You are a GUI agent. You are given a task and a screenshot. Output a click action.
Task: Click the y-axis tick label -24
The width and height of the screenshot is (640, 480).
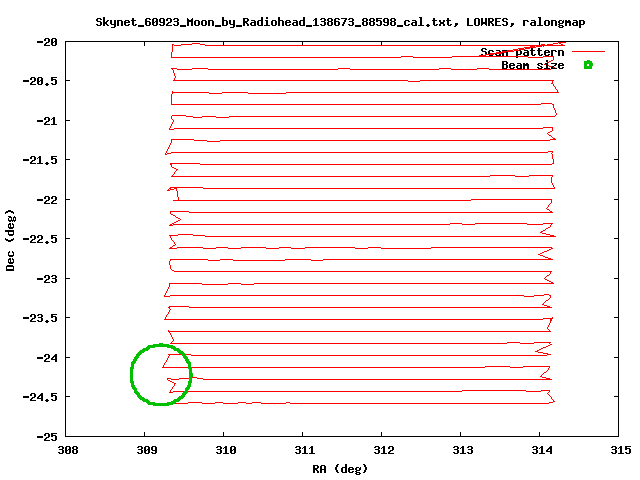pos(47,358)
